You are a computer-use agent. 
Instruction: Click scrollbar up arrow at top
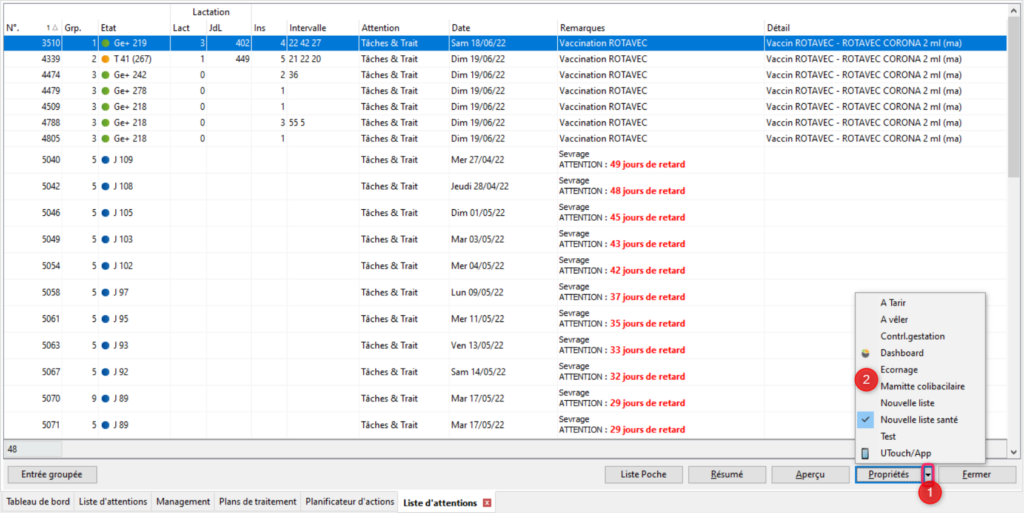coord(1015,9)
